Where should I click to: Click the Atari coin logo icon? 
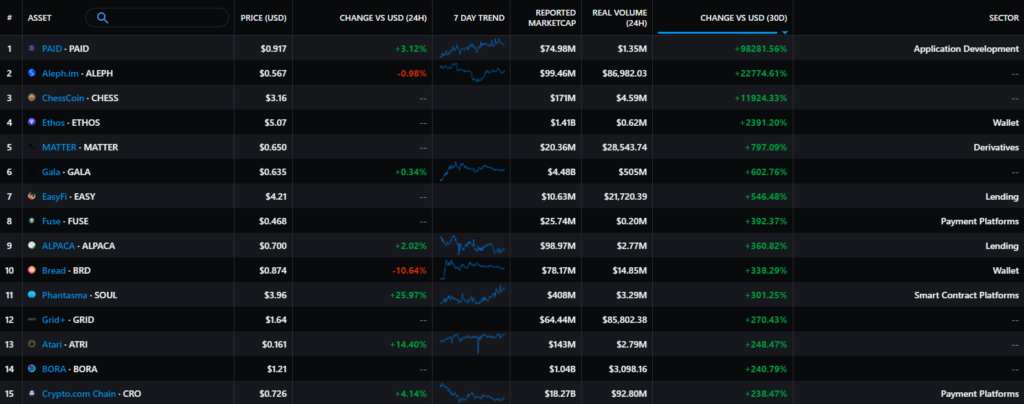point(32,344)
